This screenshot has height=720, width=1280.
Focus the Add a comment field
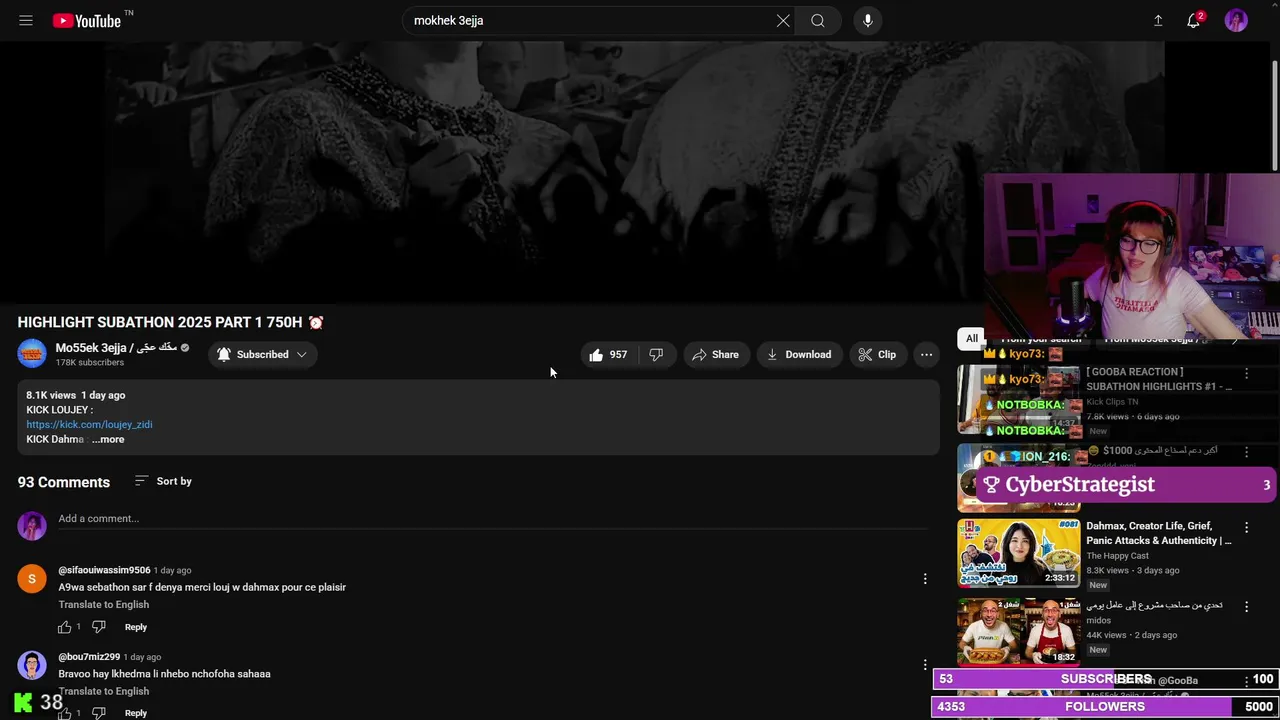pyautogui.click(x=493, y=518)
